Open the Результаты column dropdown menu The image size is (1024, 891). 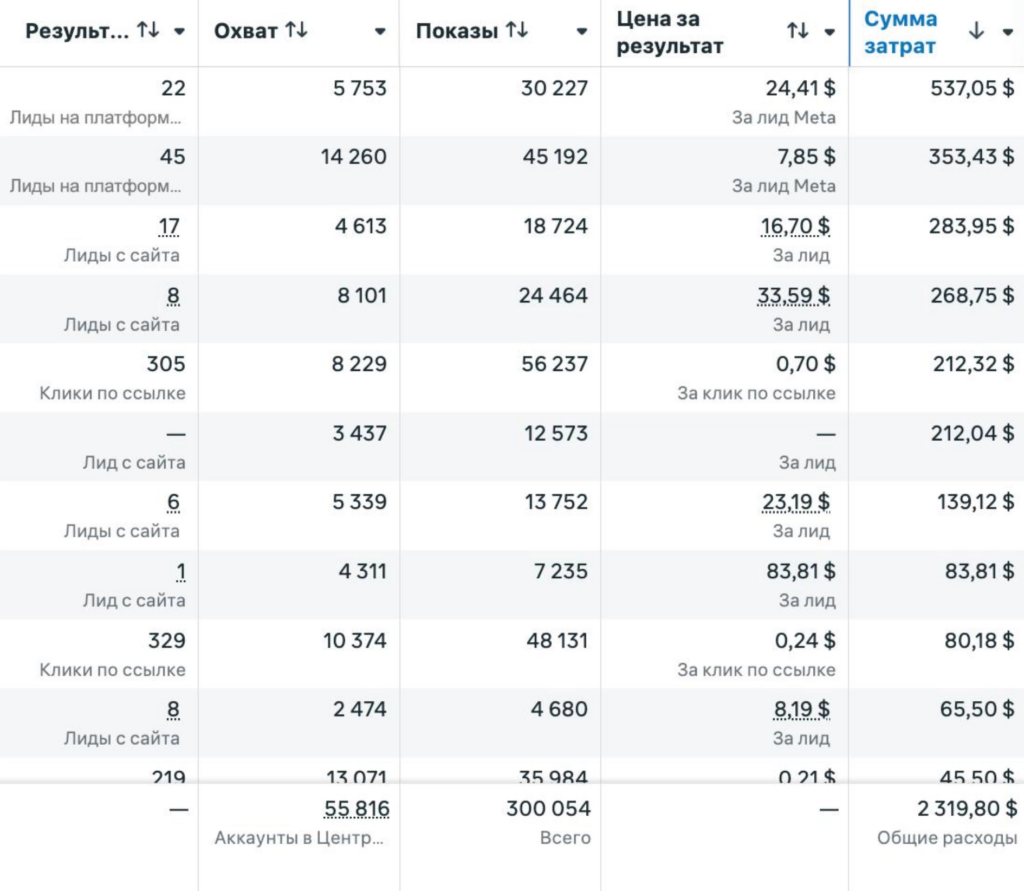(x=179, y=32)
